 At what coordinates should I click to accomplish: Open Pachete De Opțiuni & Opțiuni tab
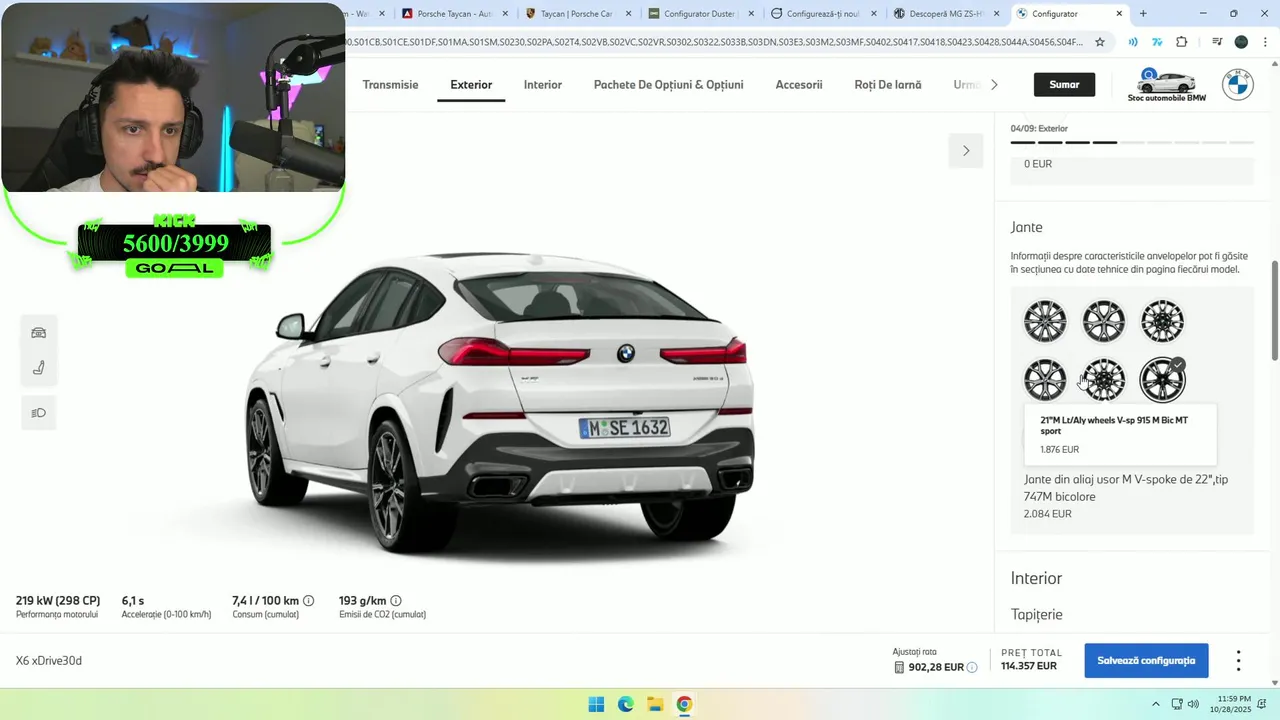(668, 85)
